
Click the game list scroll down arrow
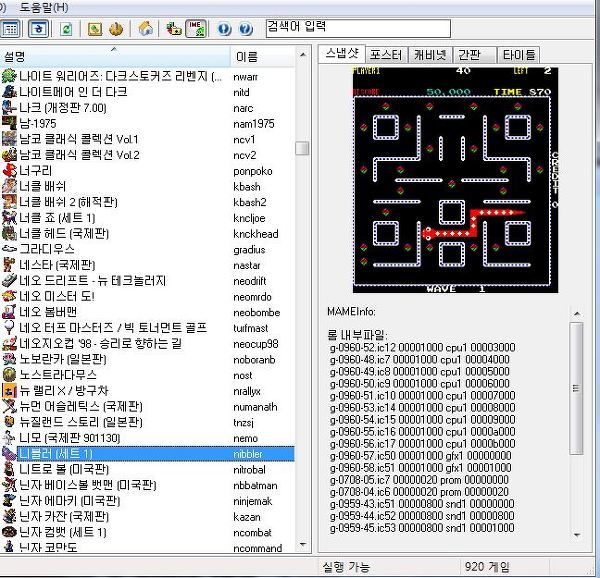[x=303, y=544]
